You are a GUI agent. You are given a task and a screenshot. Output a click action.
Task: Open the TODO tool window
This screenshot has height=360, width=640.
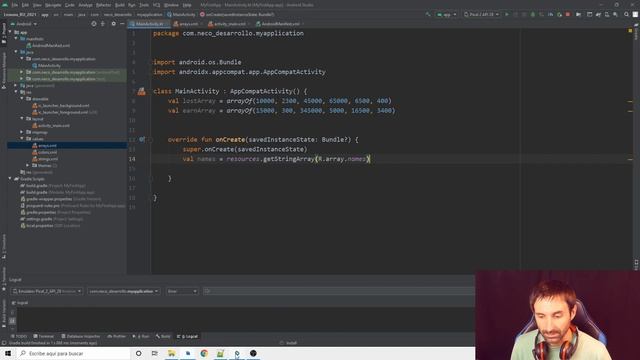pyautogui.click(x=19, y=336)
